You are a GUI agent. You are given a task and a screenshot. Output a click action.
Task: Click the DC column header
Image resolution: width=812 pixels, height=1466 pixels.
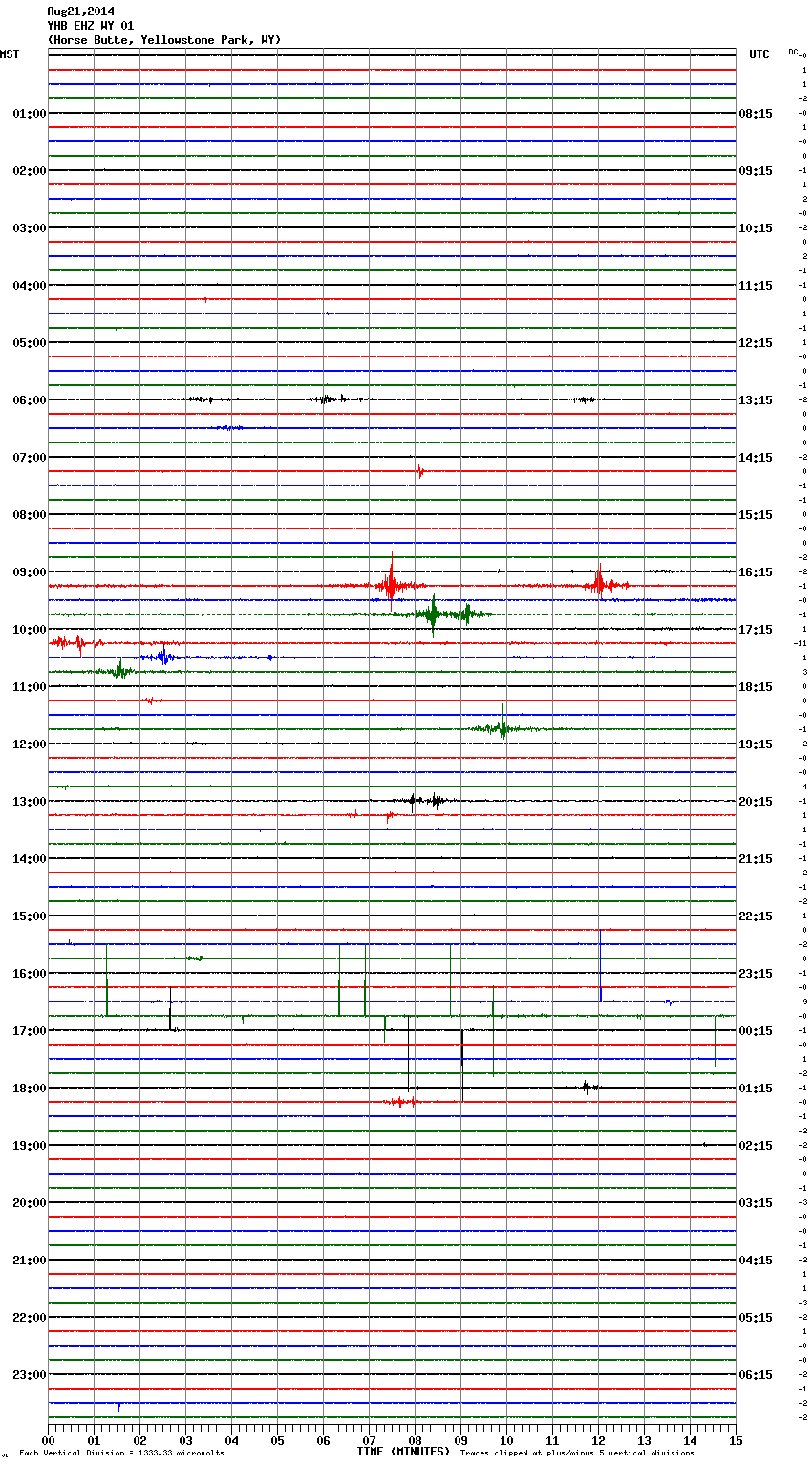(793, 52)
